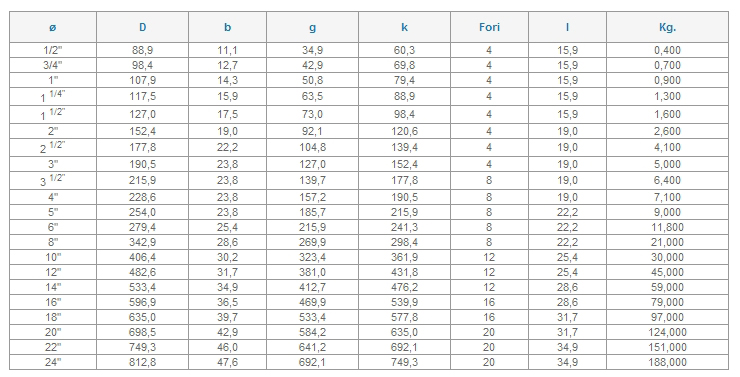The image size is (740, 377).
Task: Select the Kg. column header
Action: [667, 27]
